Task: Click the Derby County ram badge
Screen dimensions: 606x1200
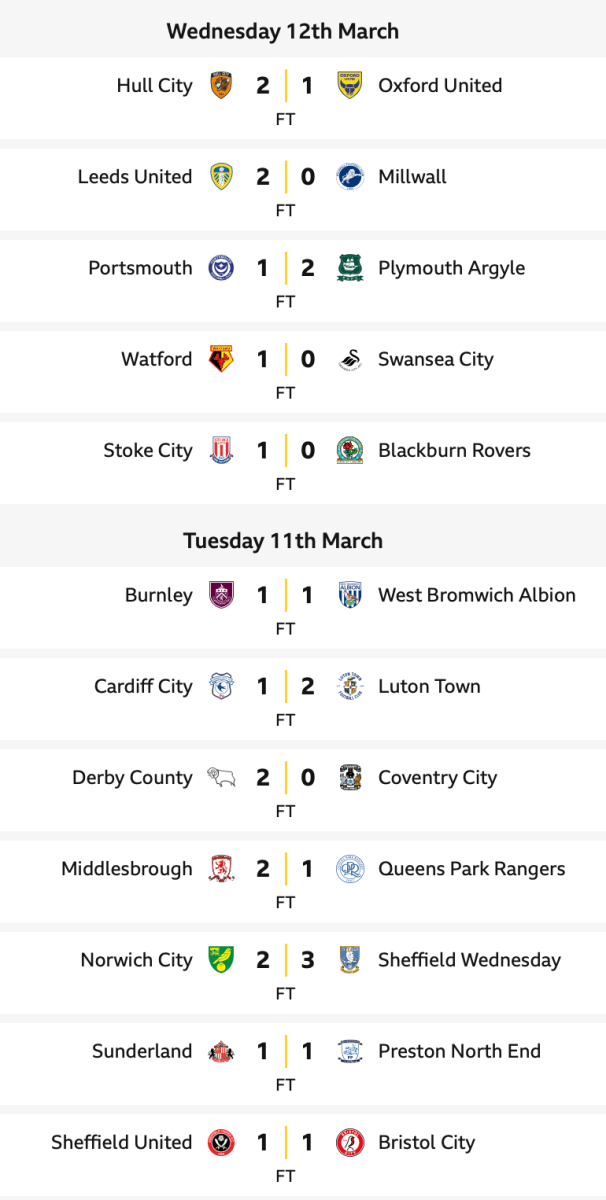Action: click(221, 777)
